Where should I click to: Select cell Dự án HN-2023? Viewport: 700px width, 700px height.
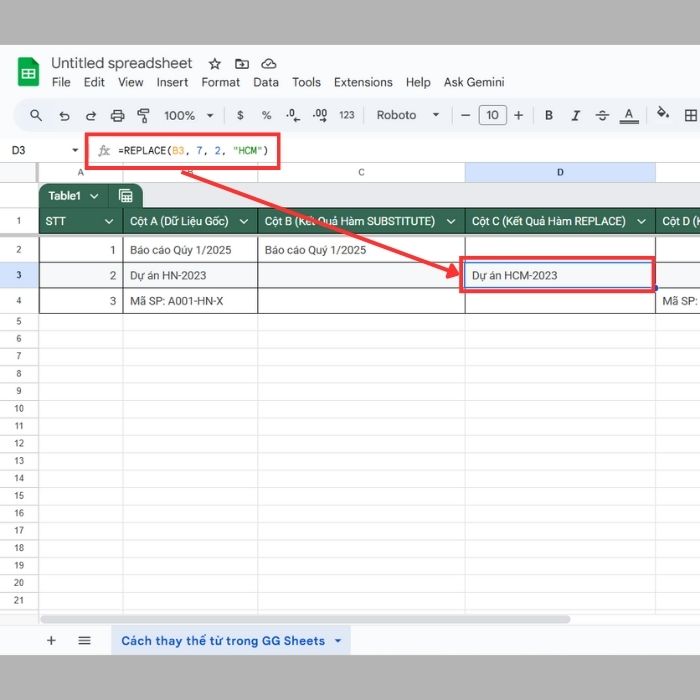190,275
